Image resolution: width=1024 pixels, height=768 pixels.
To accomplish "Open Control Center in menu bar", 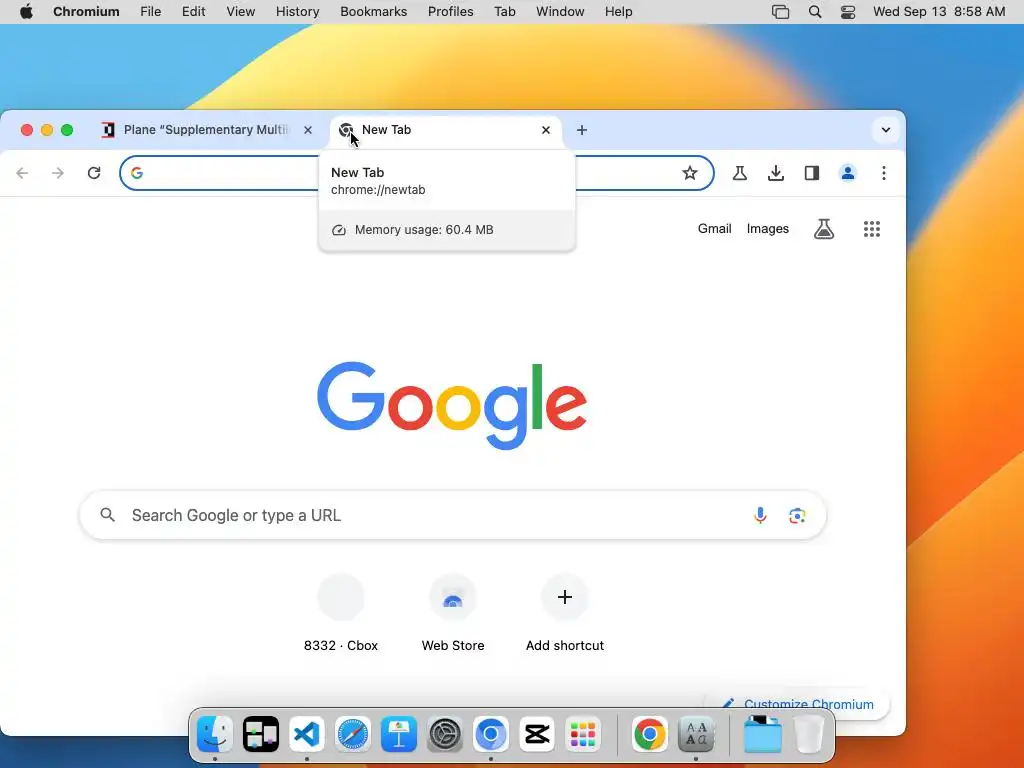I will (x=848, y=12).
